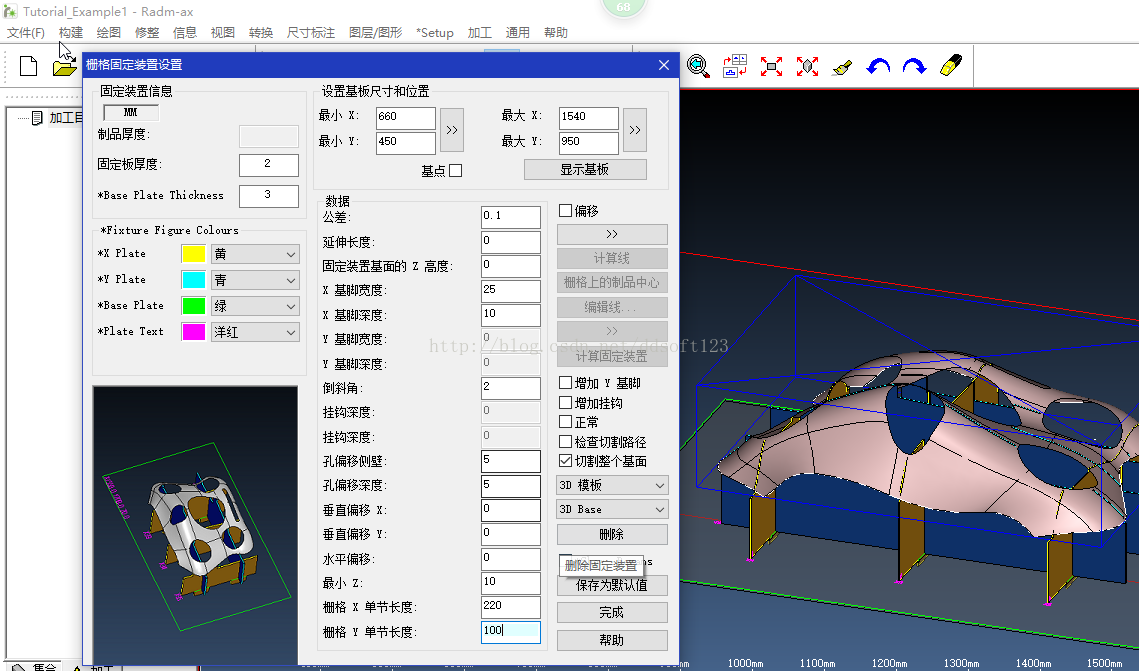This screenshot has height=671, width=1139.
Task: Click the blue redo arrow icon
Action: tap(915, 67)
